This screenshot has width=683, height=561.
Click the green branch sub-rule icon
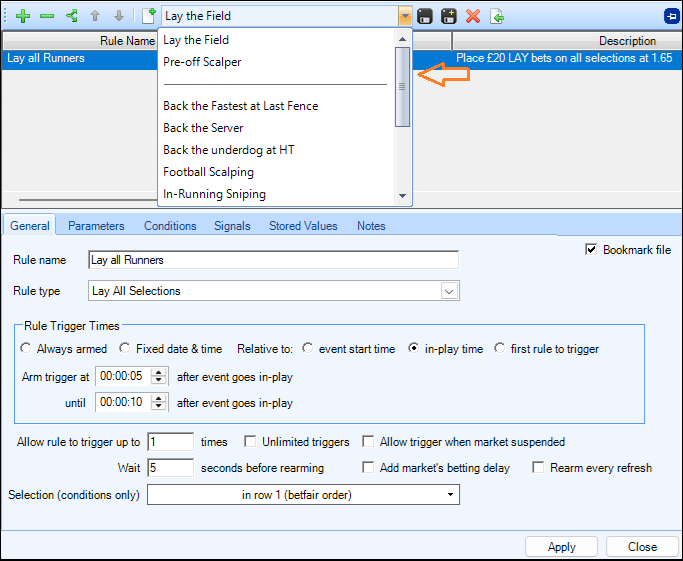click(71, 16)
